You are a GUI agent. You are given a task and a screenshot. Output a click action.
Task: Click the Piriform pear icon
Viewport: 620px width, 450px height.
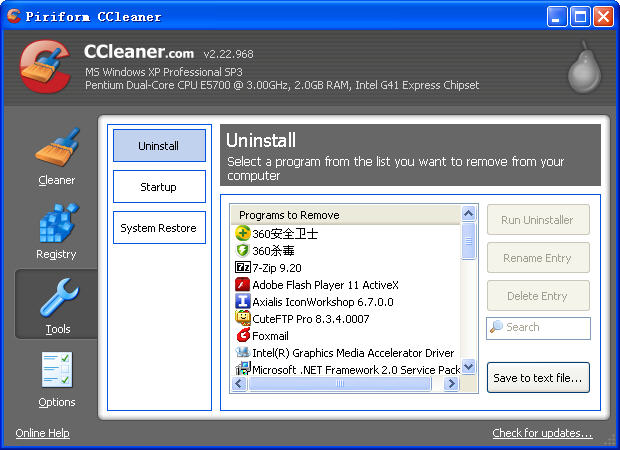[x=583, y=68]
